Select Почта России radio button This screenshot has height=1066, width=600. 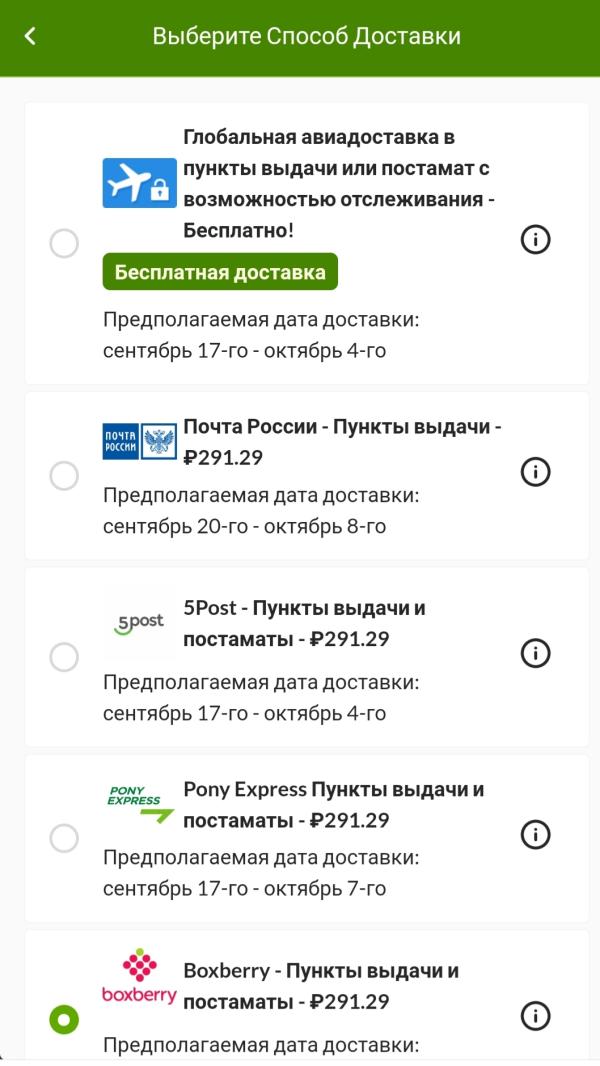coord(65,476)
